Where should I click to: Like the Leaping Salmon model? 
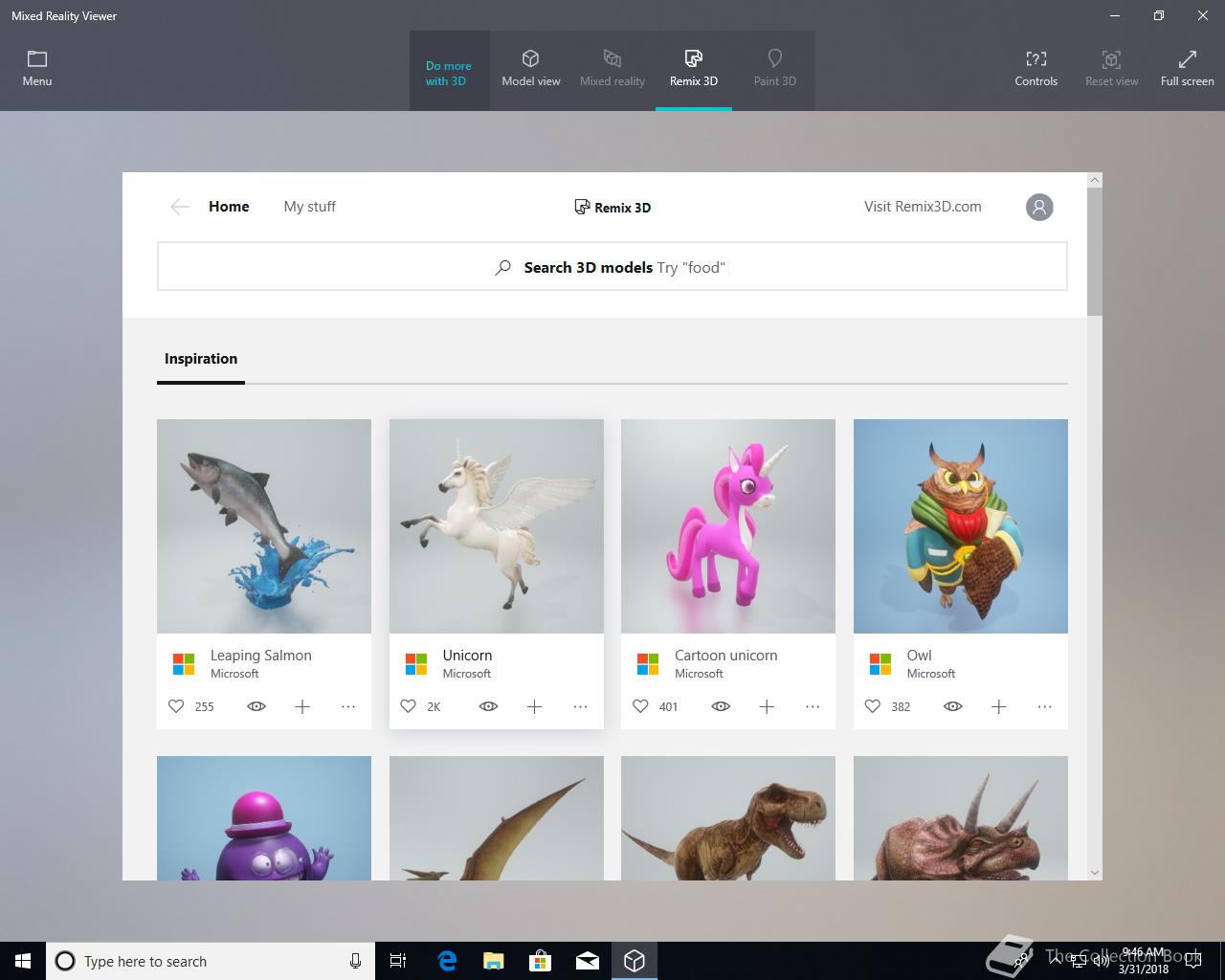coord(176,706)
